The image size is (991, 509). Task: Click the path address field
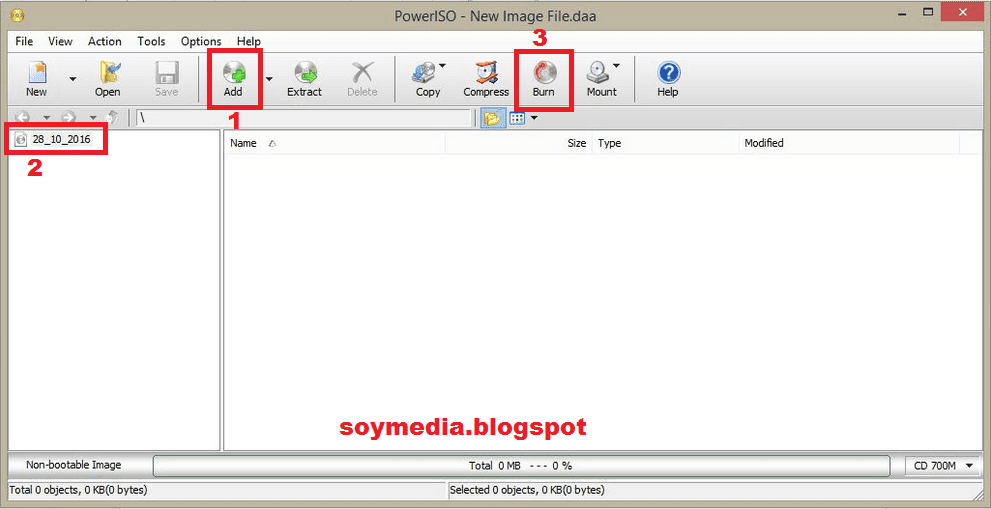click(x=304, y=118)
